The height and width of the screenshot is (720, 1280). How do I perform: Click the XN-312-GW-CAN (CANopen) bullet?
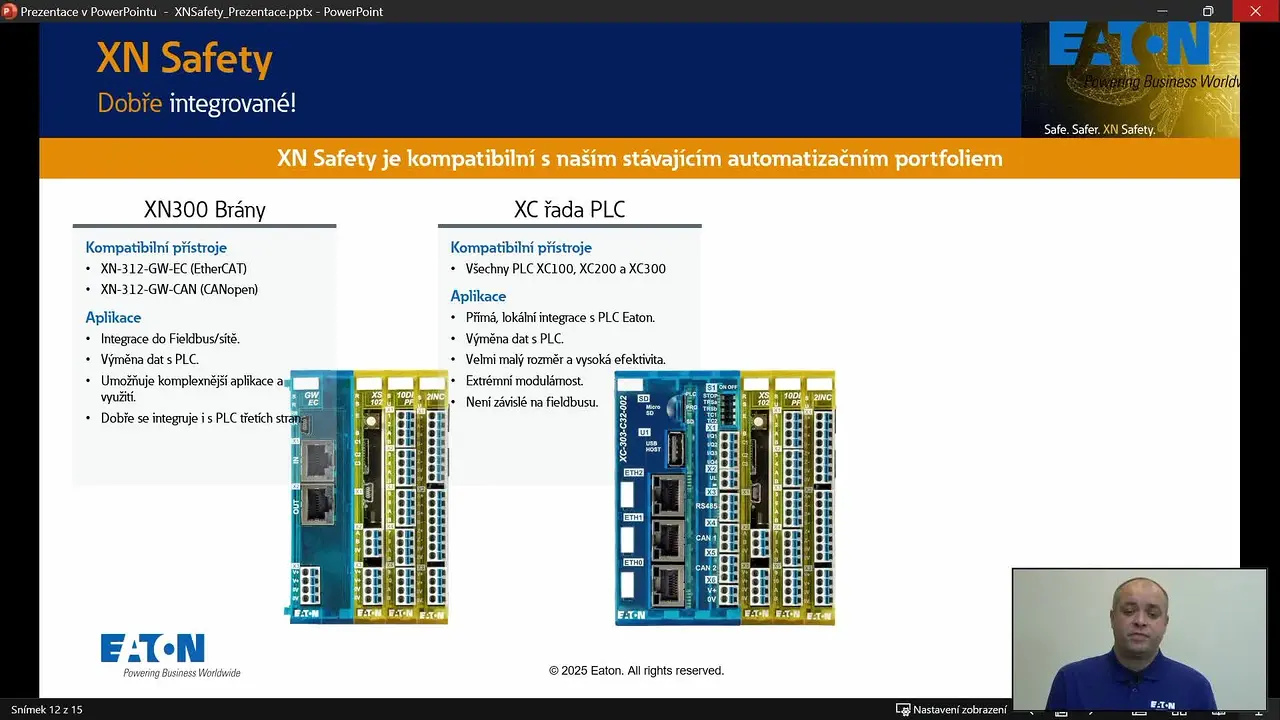pos(179,290)
